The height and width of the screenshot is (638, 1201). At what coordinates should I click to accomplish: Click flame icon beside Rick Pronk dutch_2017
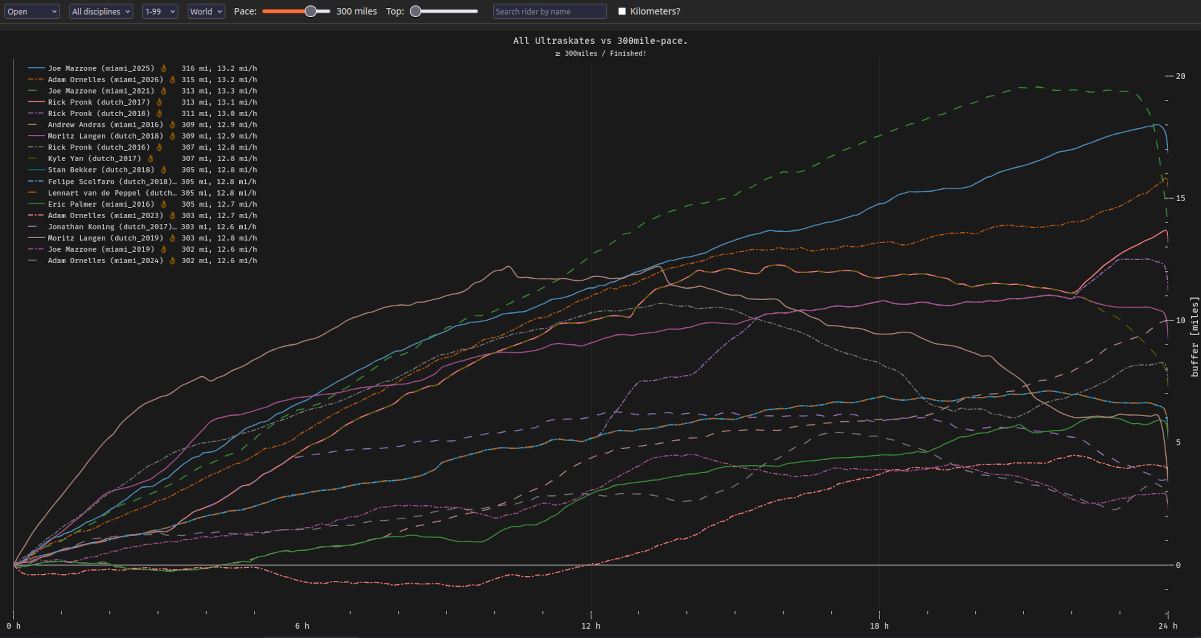click(160, 102)
